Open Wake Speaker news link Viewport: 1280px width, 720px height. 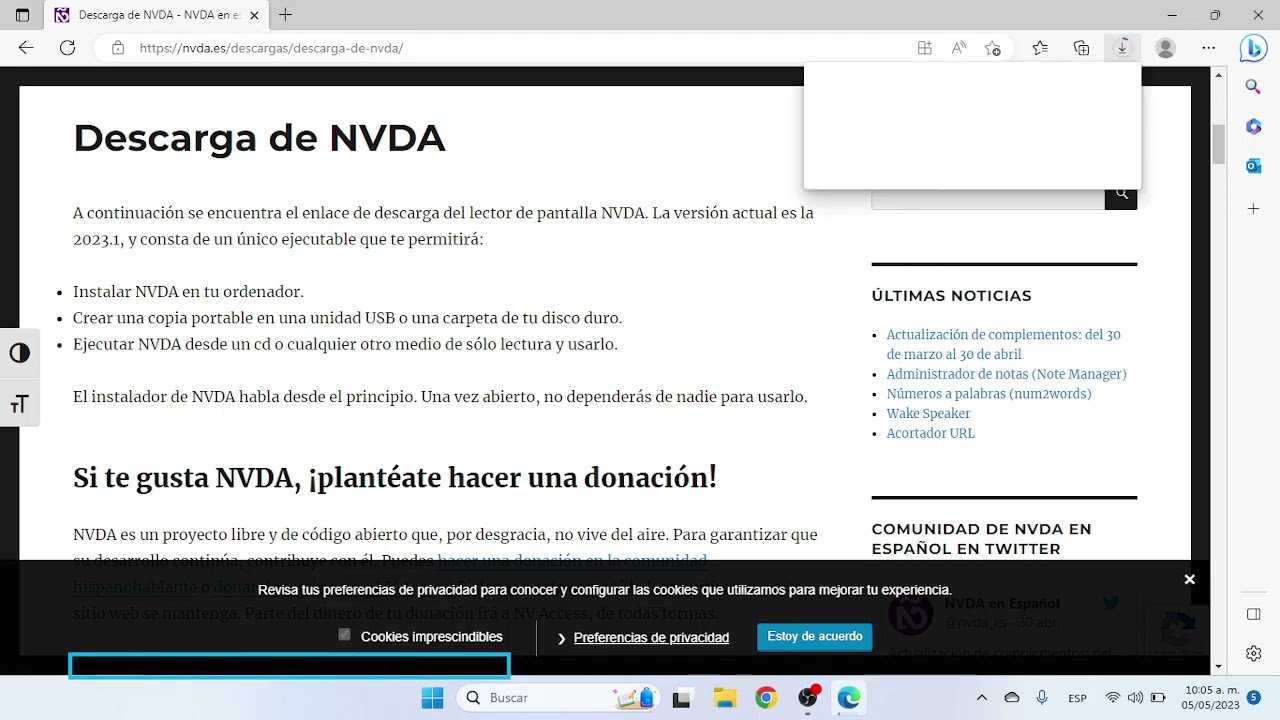tap(928, 414)
